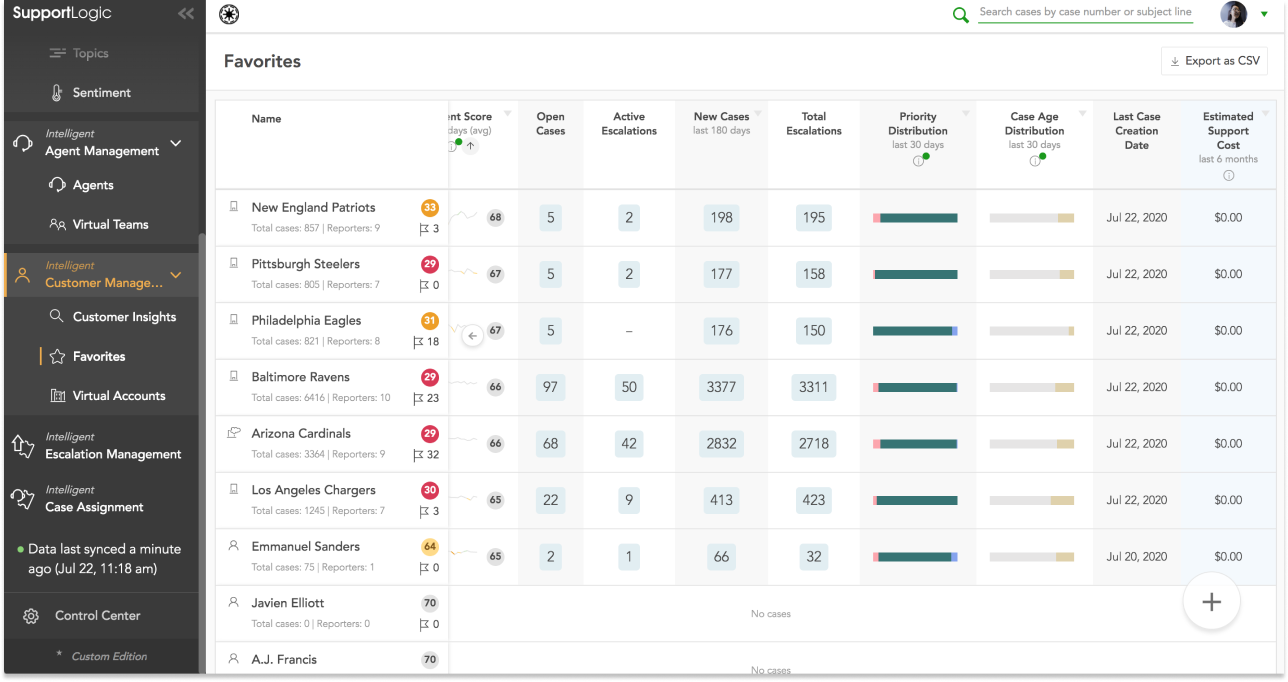
Task: Click the sort arrow under the Sentiment Score header
Action: tap(470, 146)
